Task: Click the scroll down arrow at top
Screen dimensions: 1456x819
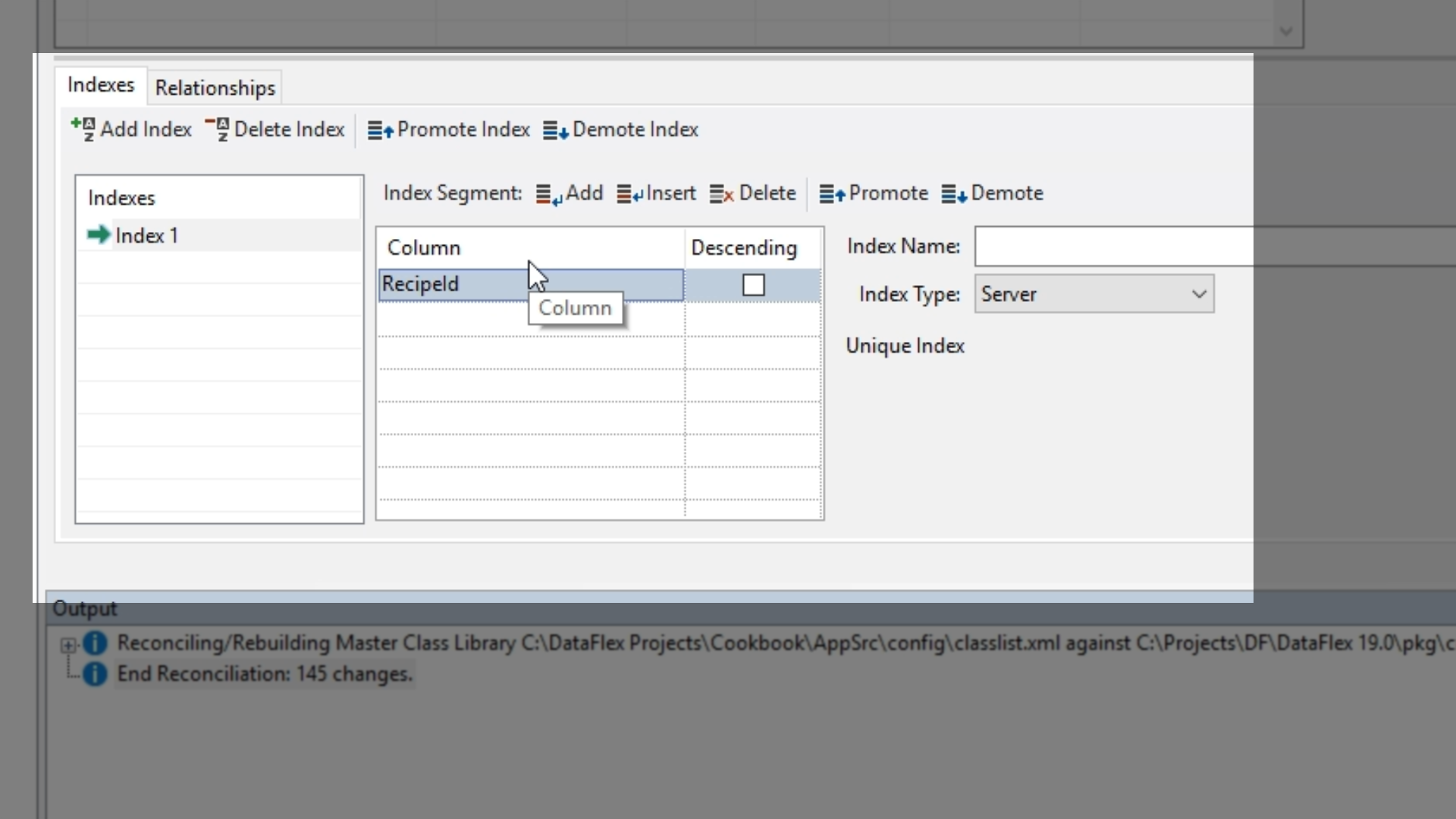Action: click(1285, 31)
